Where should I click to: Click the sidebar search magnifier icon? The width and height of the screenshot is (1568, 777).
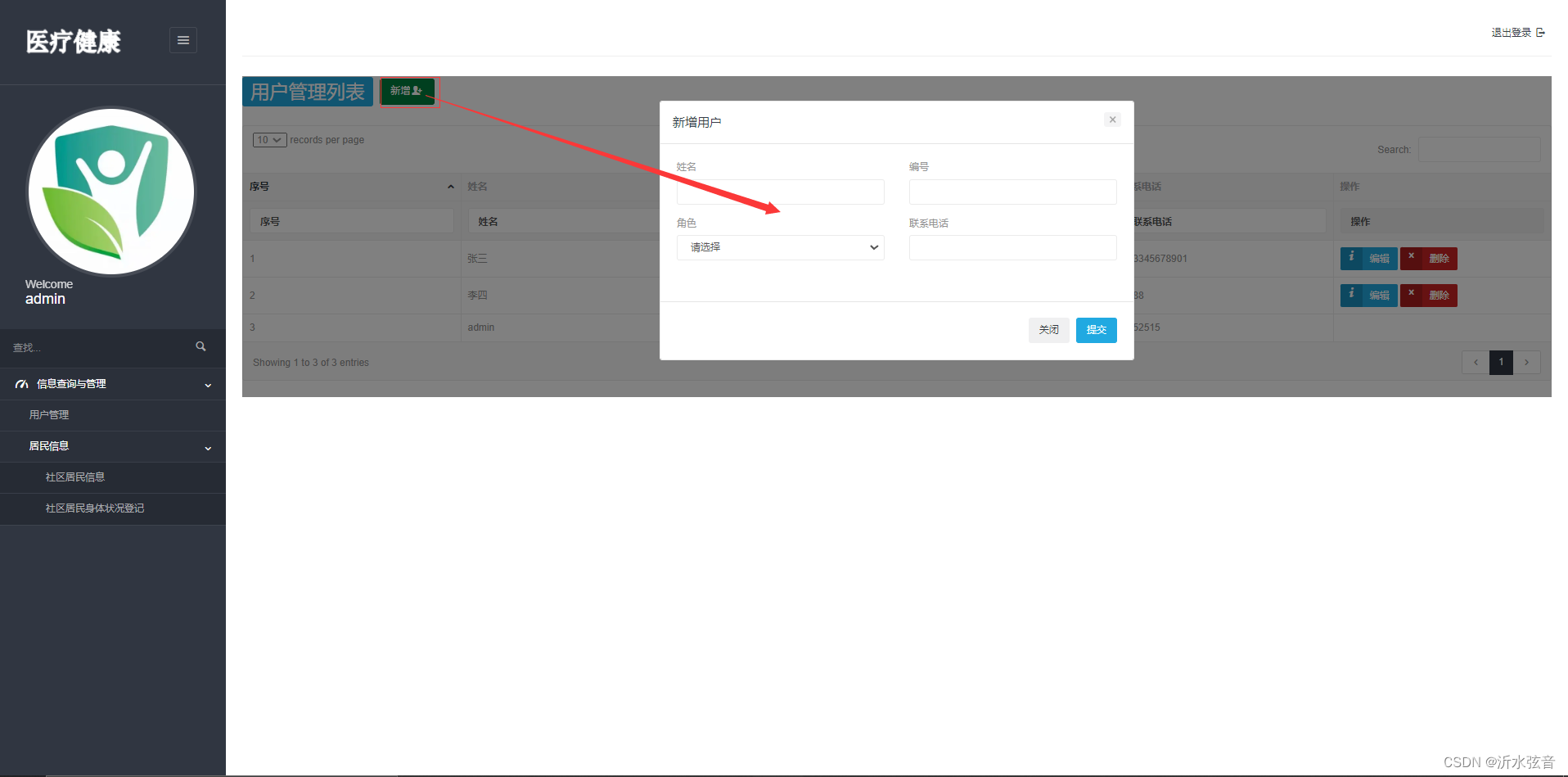click(201, 347)
